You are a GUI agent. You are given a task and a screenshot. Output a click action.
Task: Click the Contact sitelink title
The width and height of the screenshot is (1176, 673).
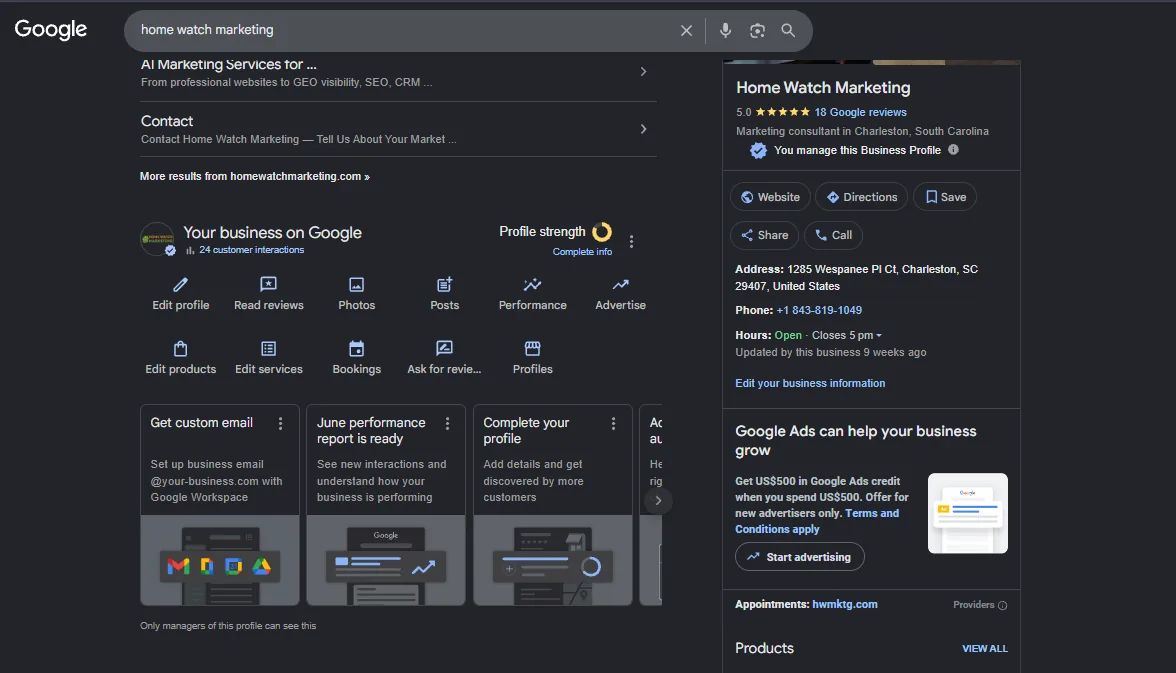coord(166,121)
